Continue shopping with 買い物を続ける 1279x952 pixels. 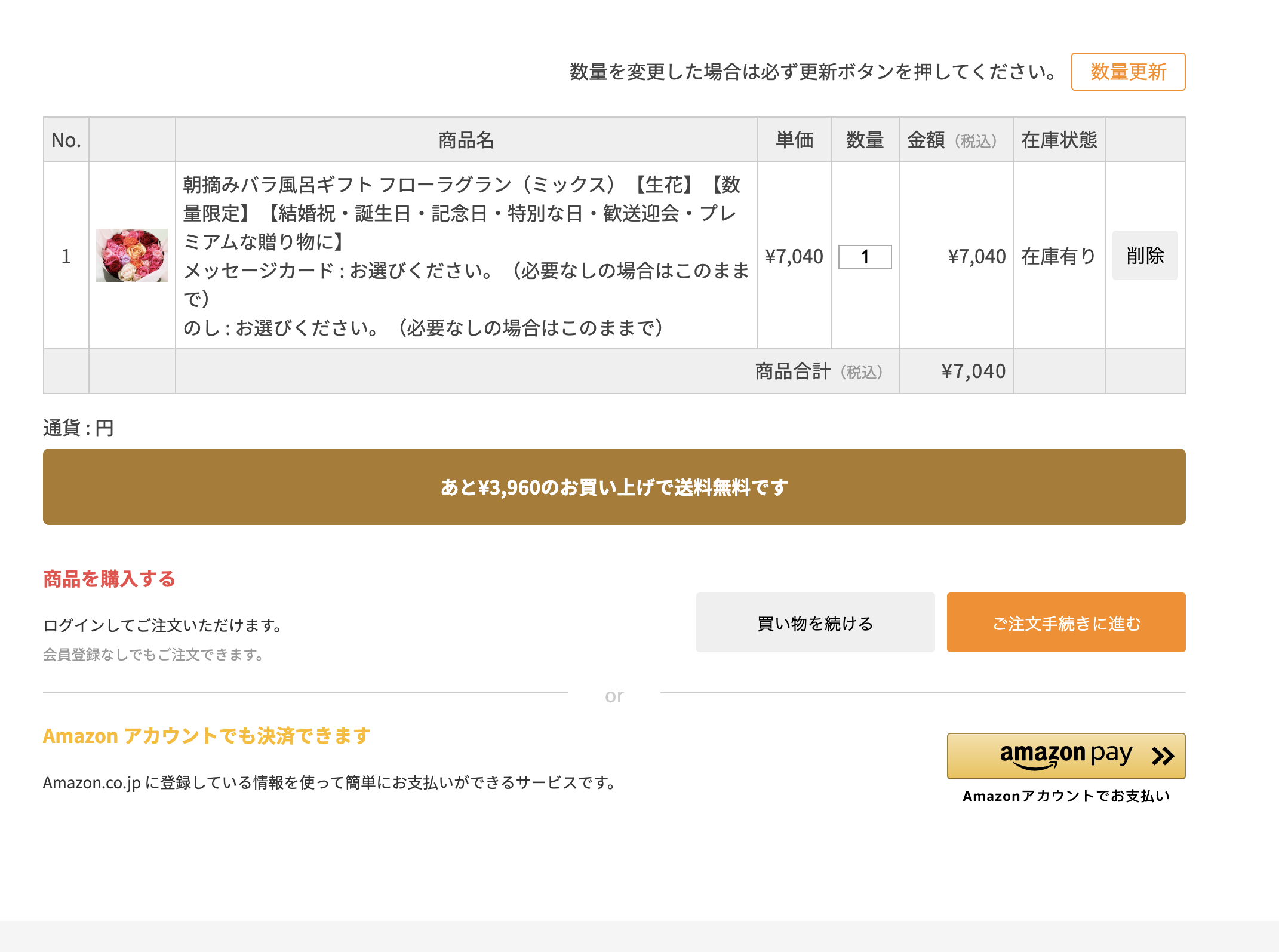pos(815,622)
